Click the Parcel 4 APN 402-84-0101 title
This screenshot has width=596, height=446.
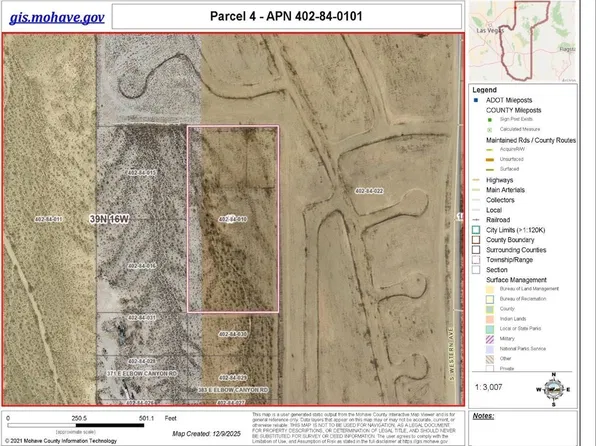pos(286,16)
